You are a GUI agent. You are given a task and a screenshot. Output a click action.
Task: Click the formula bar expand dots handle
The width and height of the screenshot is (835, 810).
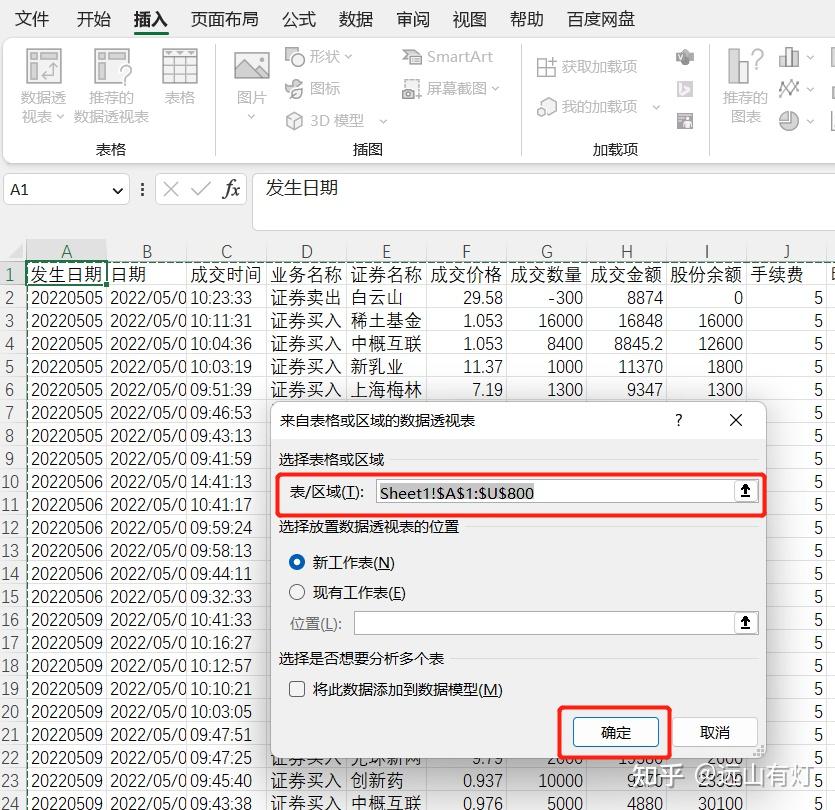[142, 189]
